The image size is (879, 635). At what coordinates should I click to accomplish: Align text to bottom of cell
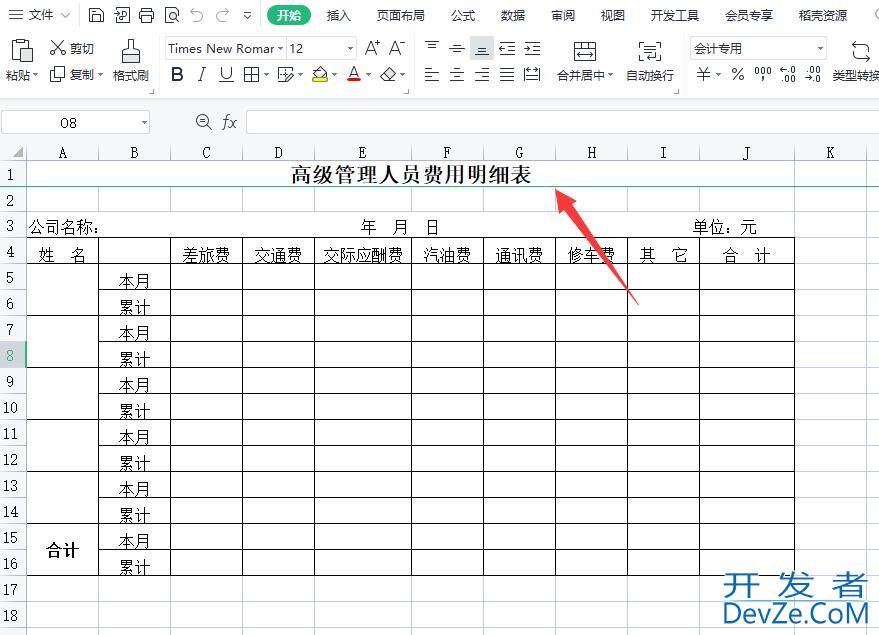pyautogui.click(x=482, y=48)
